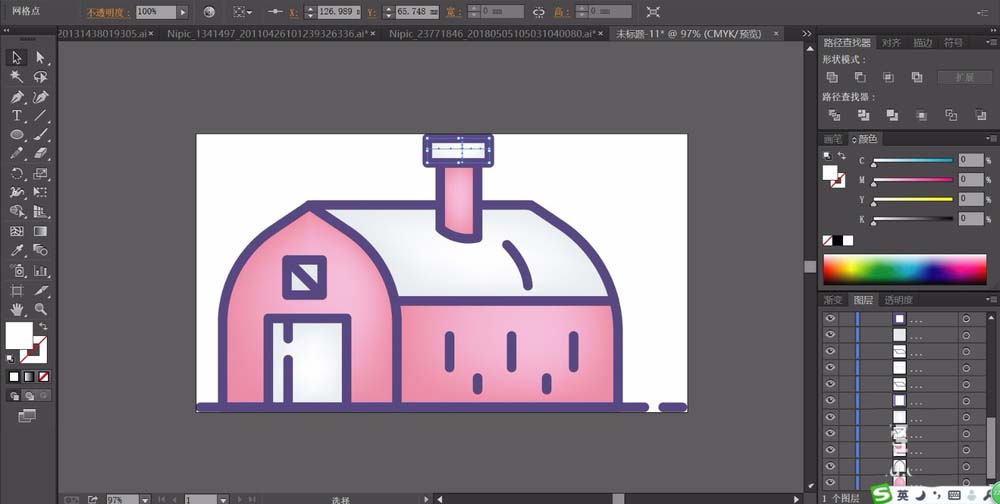1000x504 pixels.
Task: Pick the Magic Wand tool
Action: (17, 77)
